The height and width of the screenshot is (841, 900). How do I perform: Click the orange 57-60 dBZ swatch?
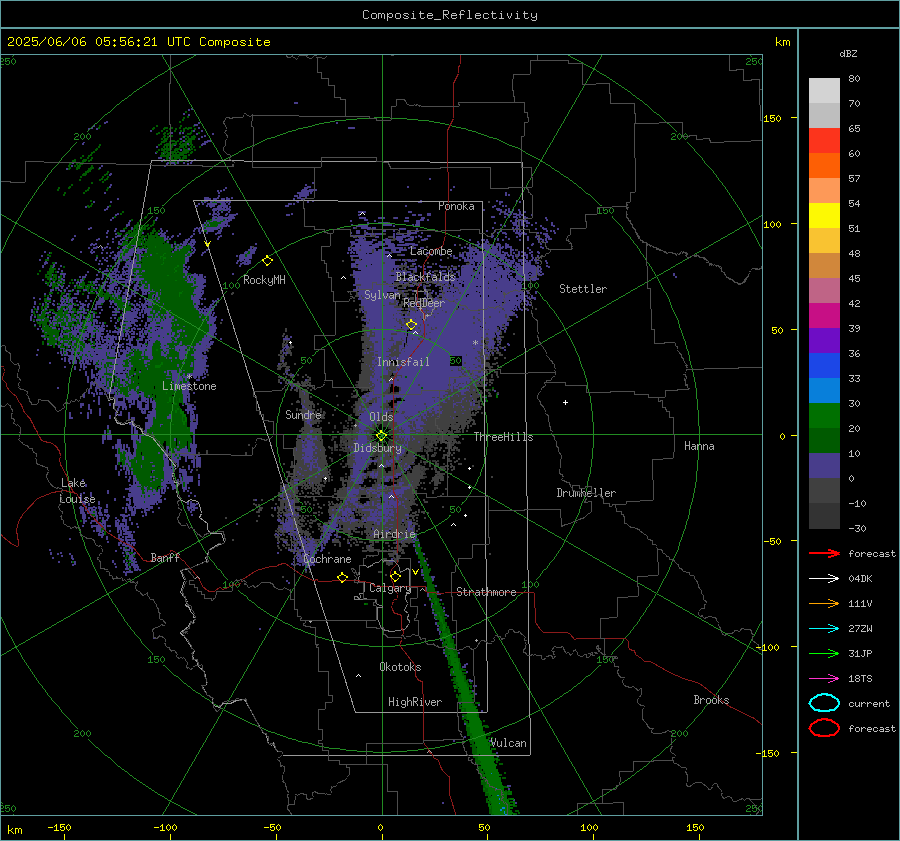coord(824,165)
